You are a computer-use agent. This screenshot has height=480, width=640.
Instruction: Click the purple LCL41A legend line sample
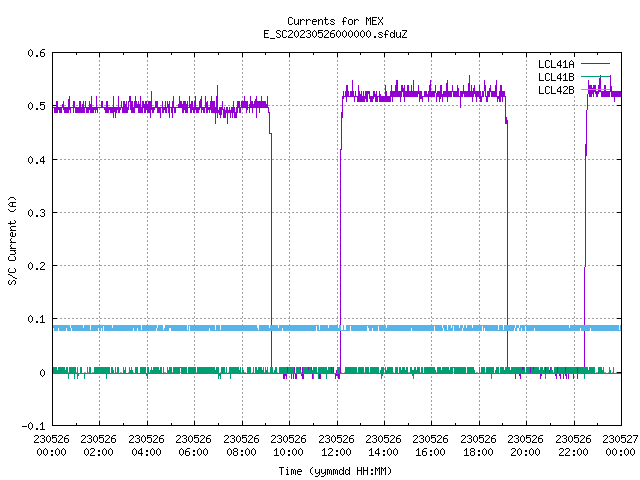click(x=595, y=64)
